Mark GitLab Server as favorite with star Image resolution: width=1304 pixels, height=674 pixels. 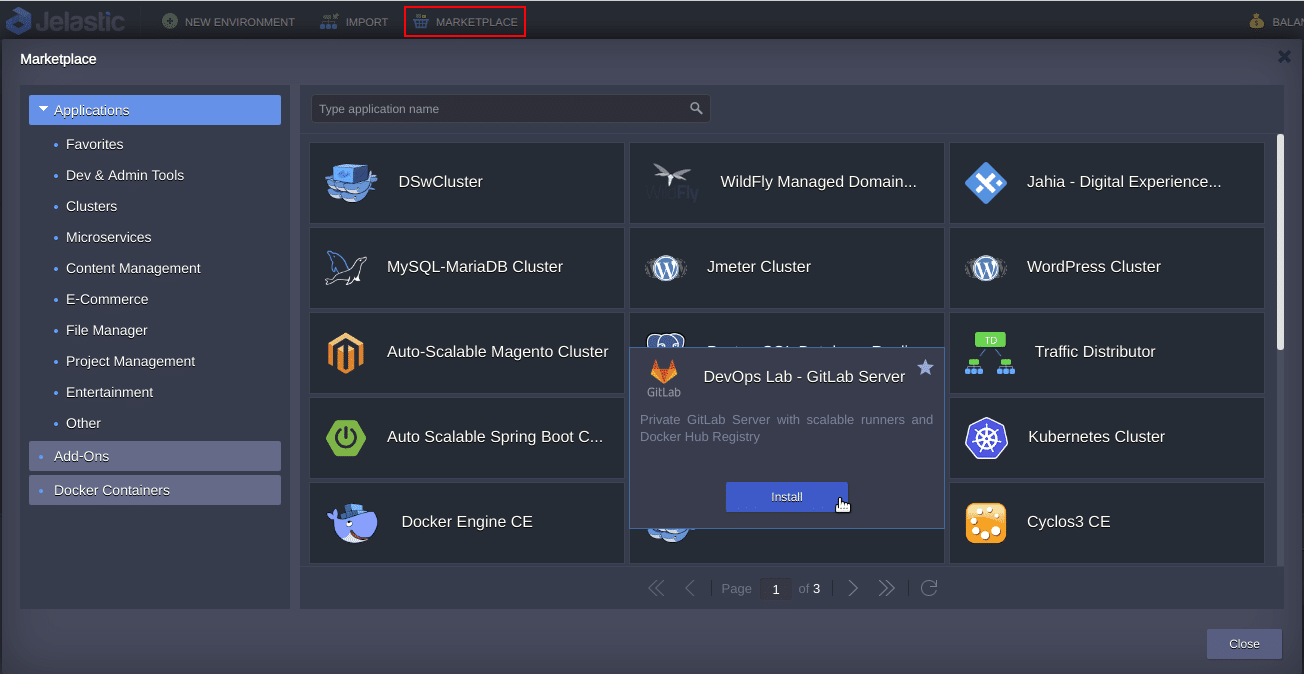925,368
